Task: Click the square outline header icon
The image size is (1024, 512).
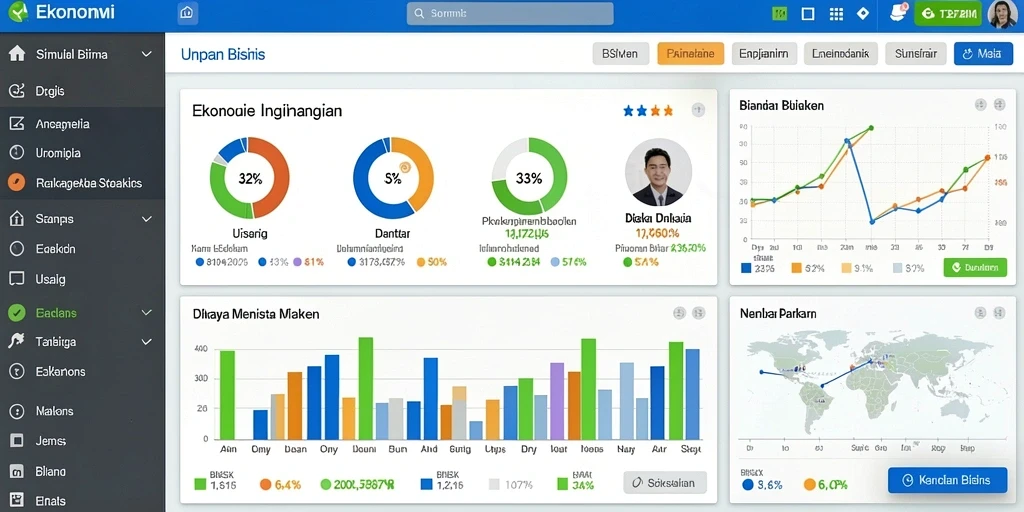Action: (808, 13)
